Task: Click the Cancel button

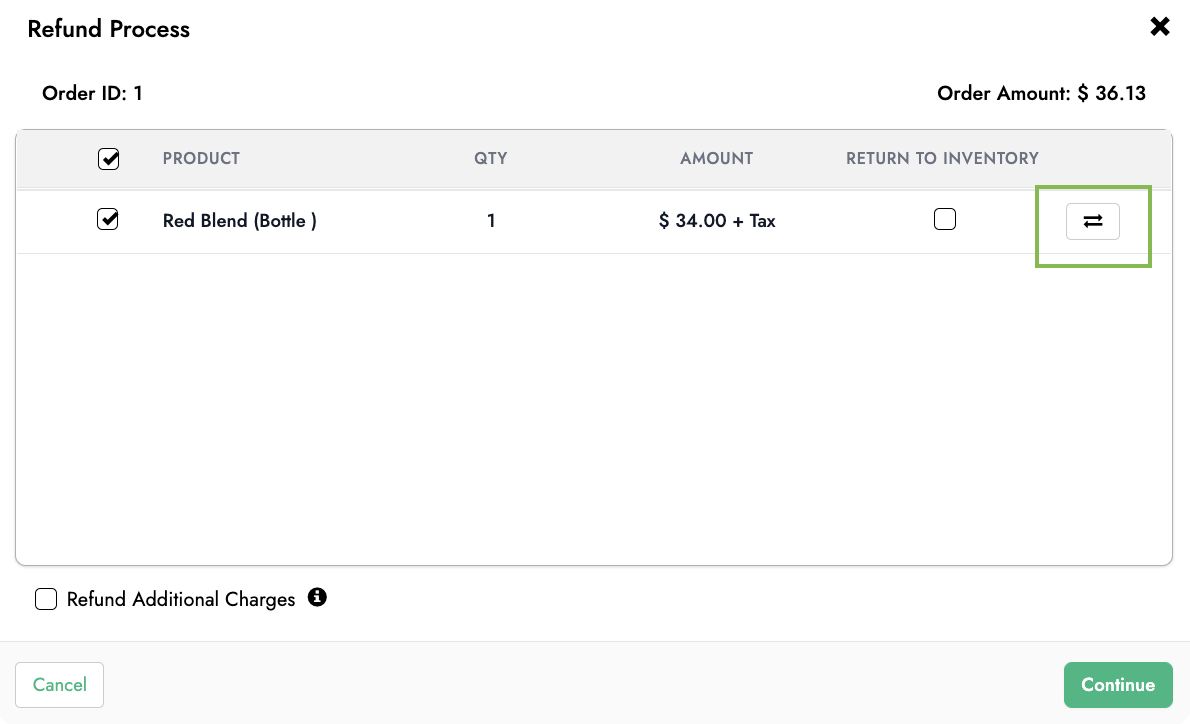Action: point(59,685)
